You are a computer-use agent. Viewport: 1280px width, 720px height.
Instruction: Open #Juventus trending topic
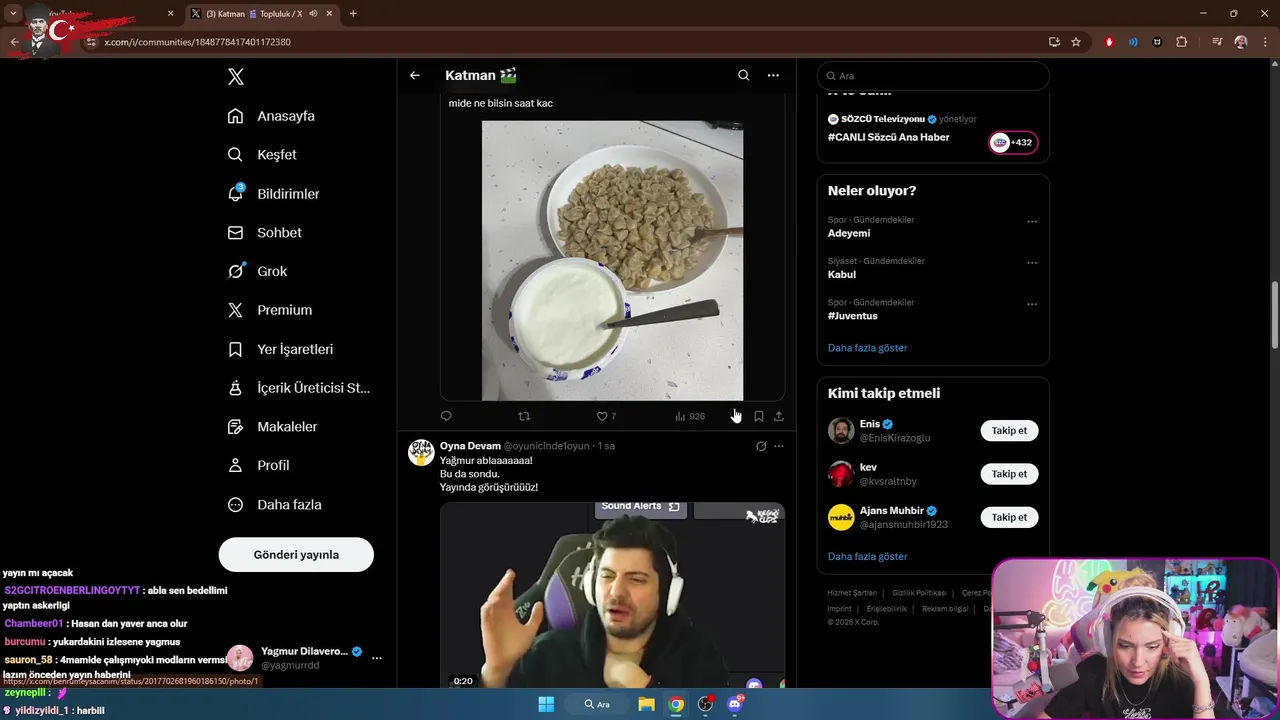853,316
